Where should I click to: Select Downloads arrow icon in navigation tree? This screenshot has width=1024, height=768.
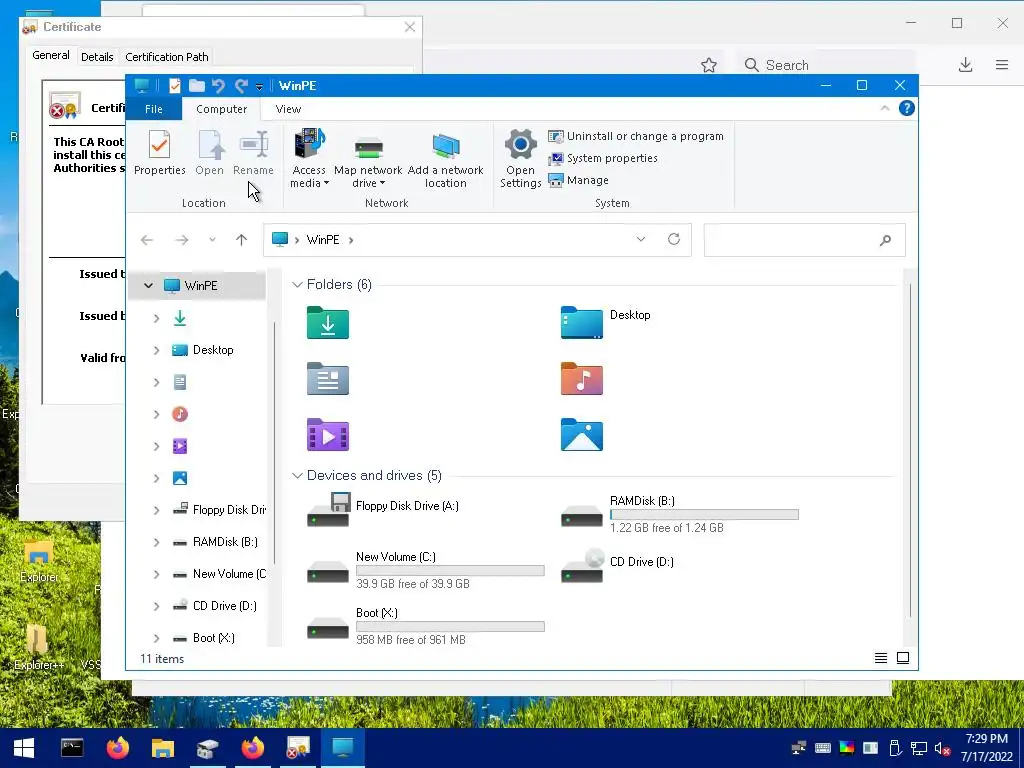[180, 318]
